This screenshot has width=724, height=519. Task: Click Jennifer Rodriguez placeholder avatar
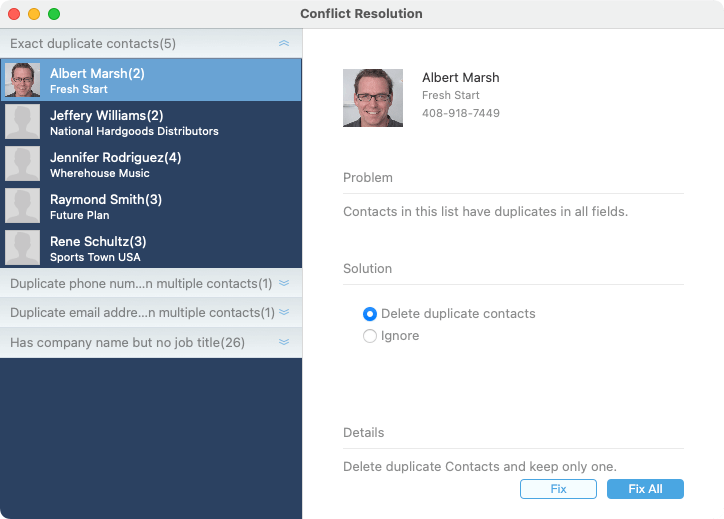tap(22, 164)
